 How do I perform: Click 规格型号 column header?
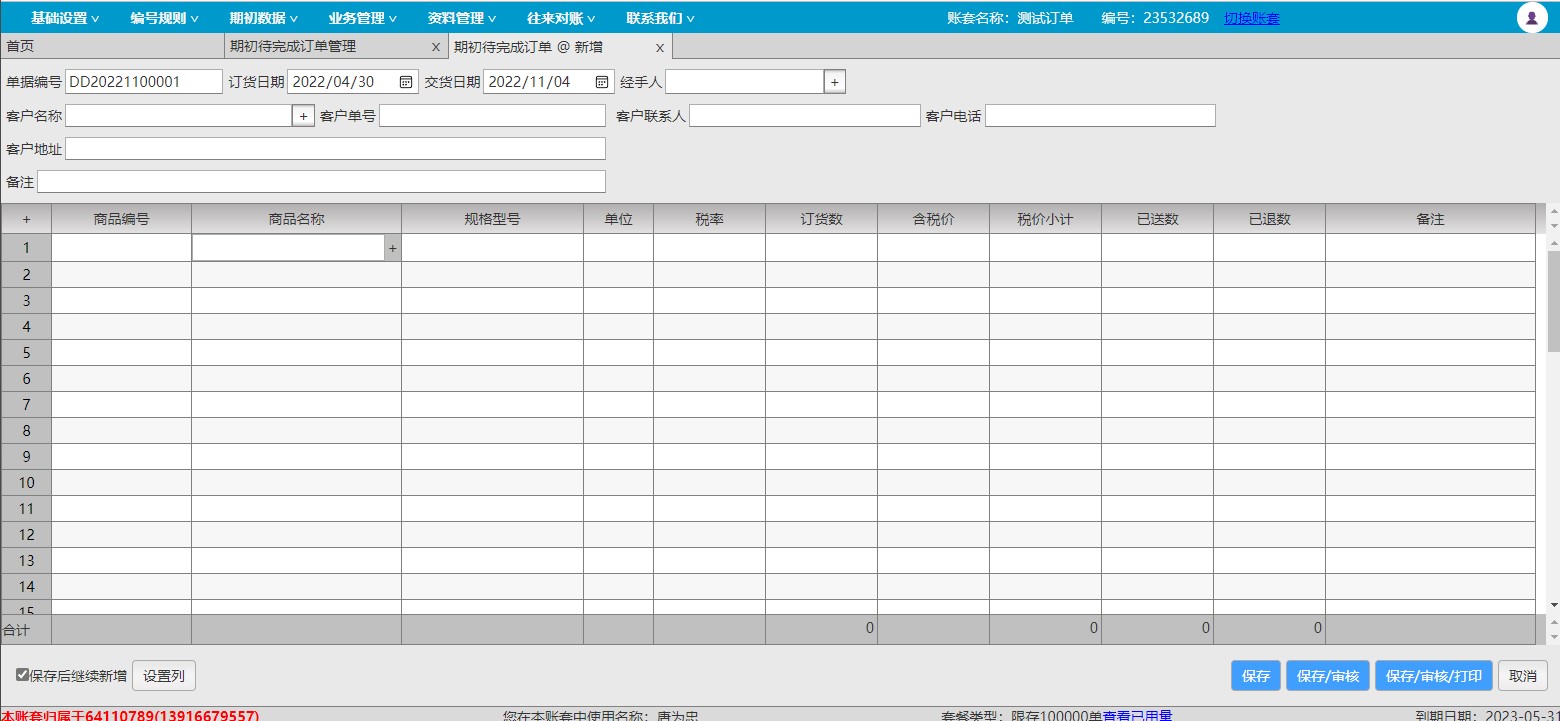point(492,219)
